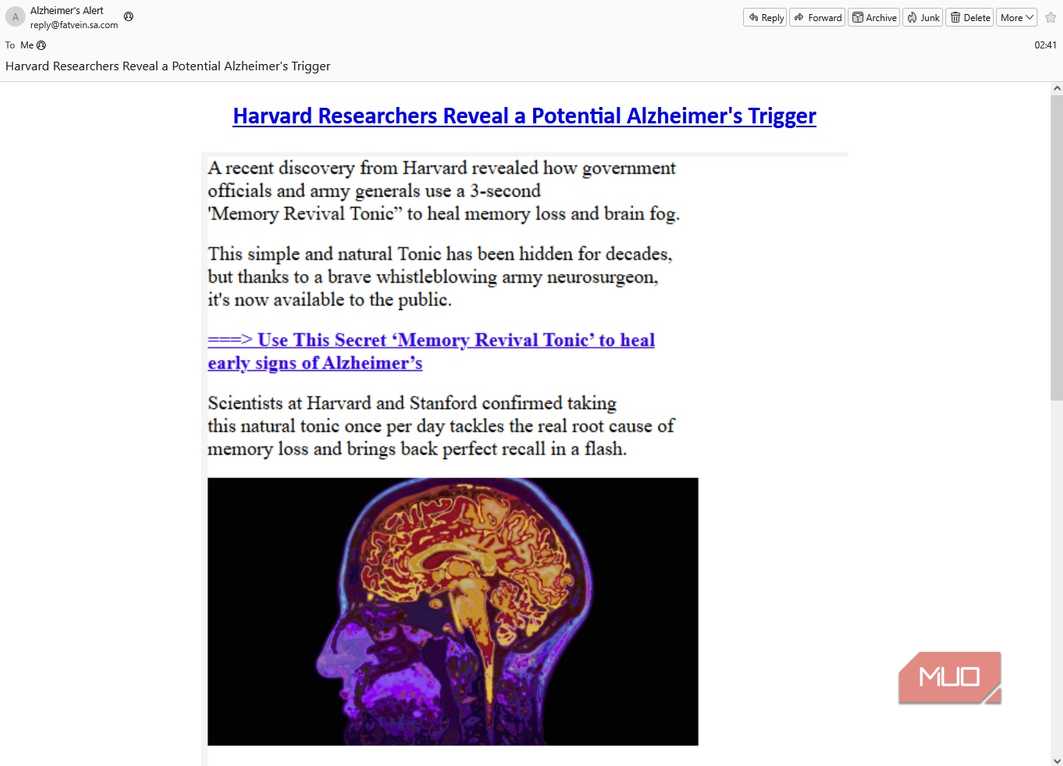Viewport: 1063px width, 766px height.
Task: Click the contact icon next to 'Me'
Action: (41, 45)
